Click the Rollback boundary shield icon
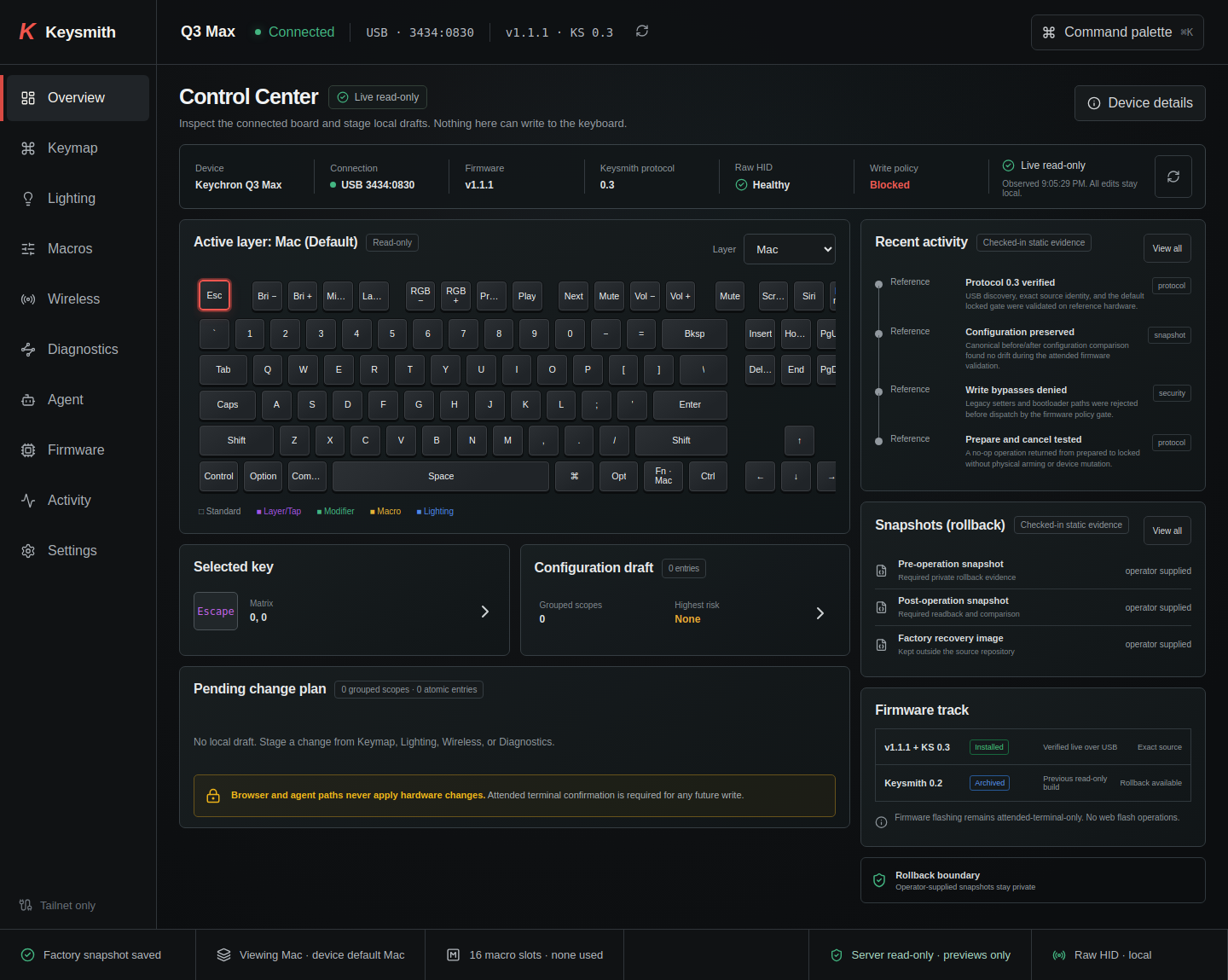This screenshot has height=980, width=1228. [879, 880]
